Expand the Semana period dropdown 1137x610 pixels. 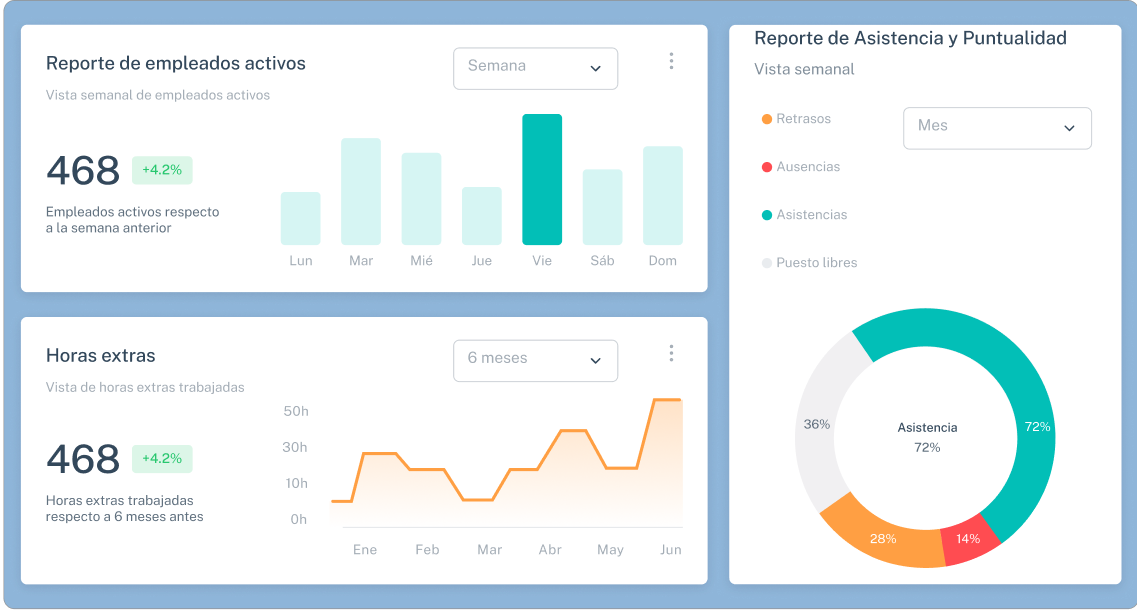[x=535, y=68]
